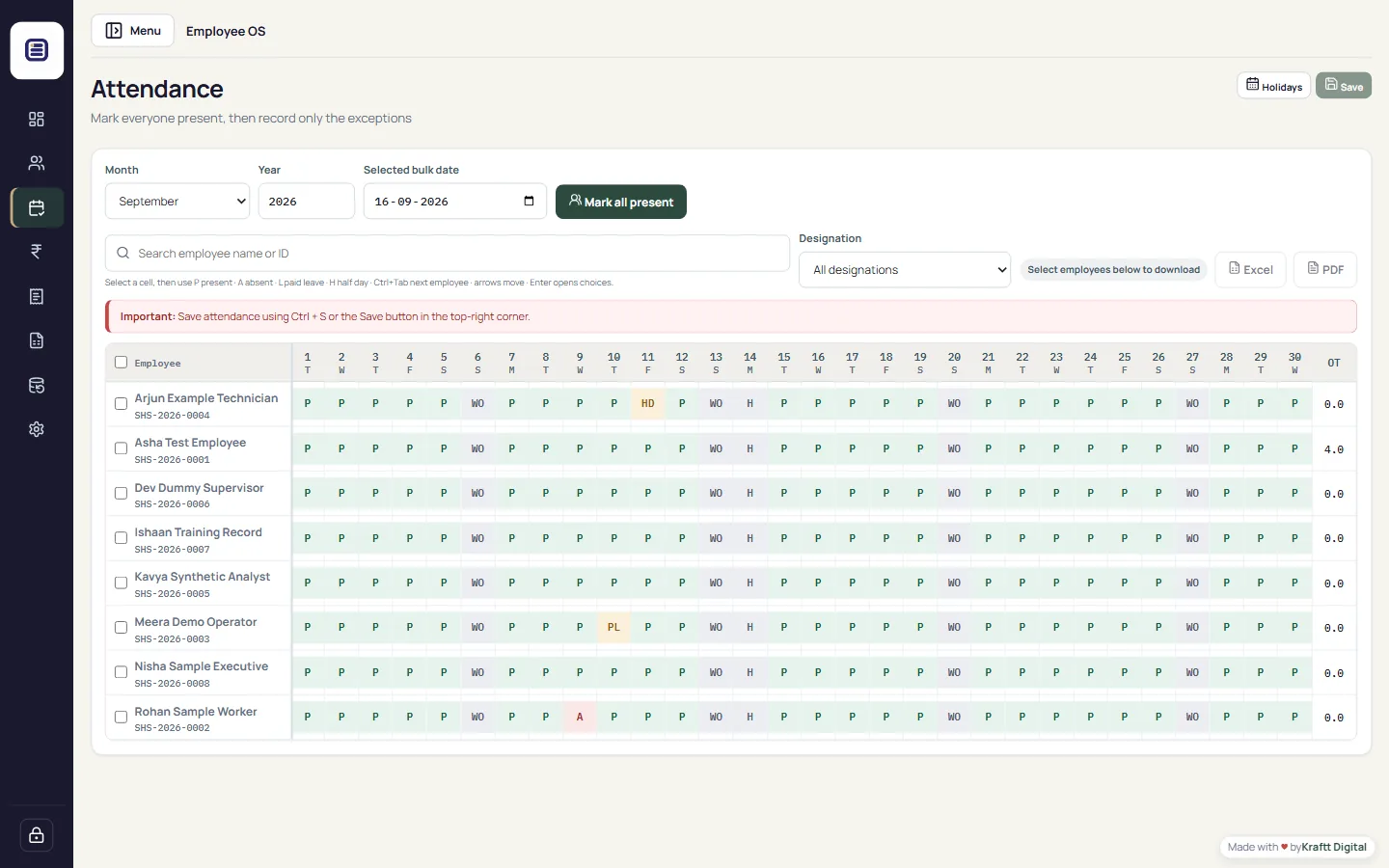Click Arjun Example Technician name

(x=206, y=397)
